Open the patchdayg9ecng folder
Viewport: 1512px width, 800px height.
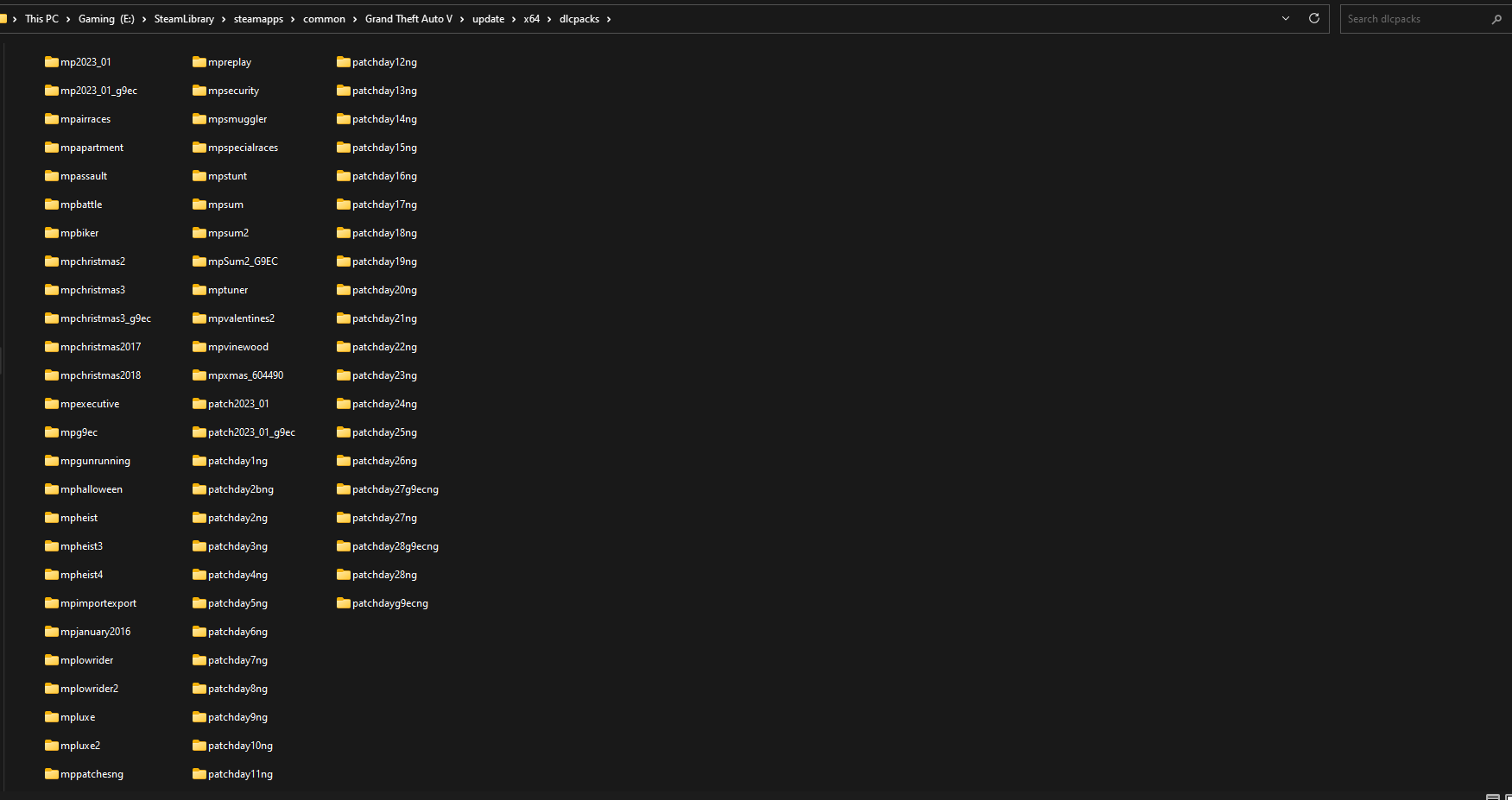[389, 602]
